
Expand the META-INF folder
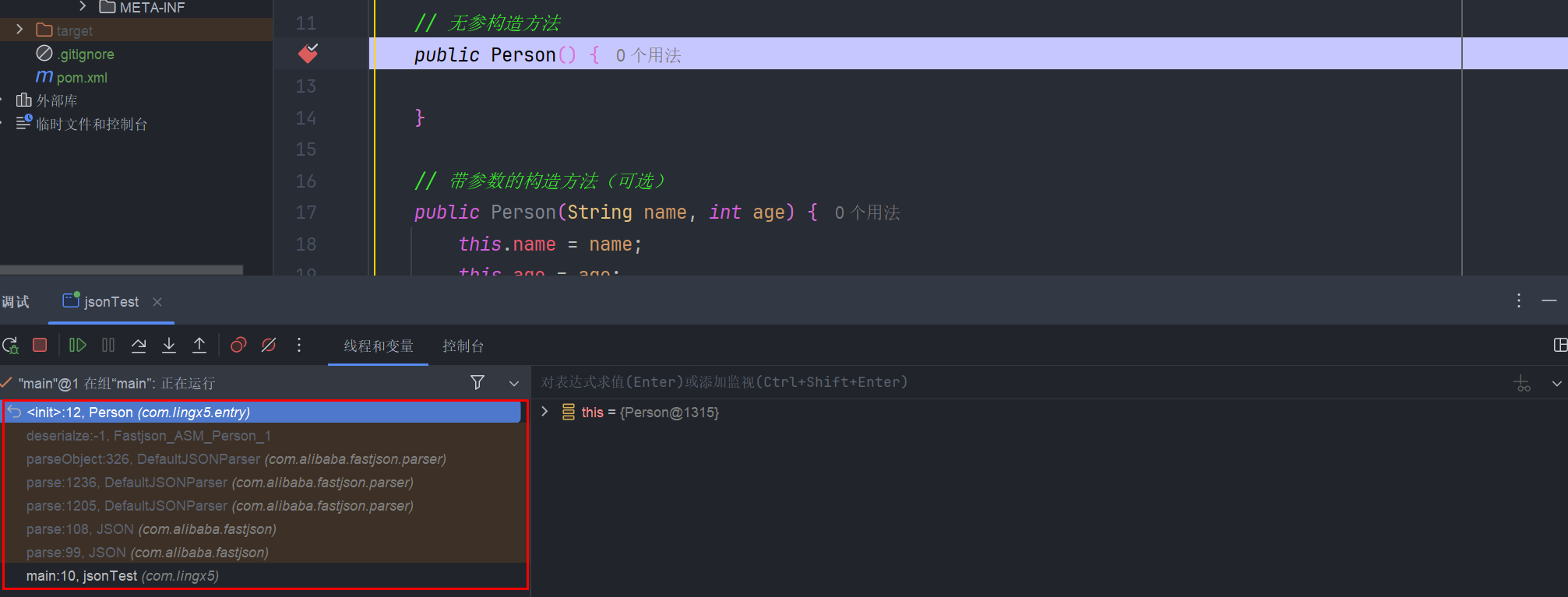coord(83,7)
